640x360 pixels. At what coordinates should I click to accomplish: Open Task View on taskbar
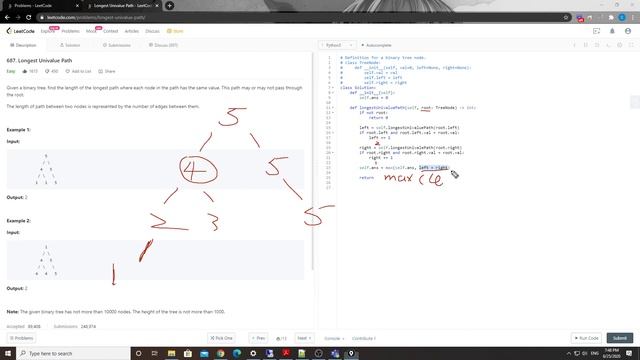[x=155, y=353]
